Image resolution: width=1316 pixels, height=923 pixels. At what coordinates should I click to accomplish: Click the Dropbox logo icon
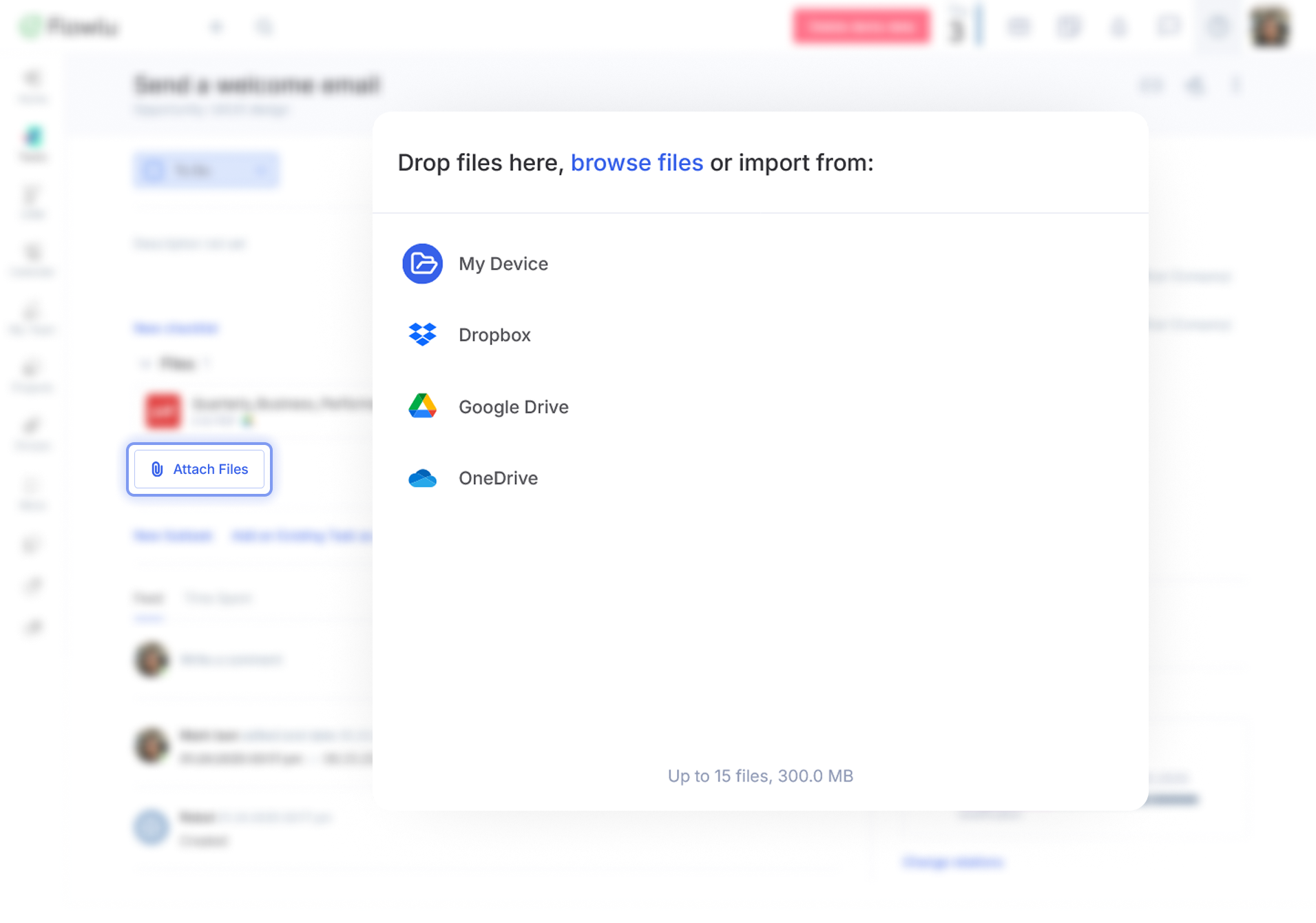(422, 335)
